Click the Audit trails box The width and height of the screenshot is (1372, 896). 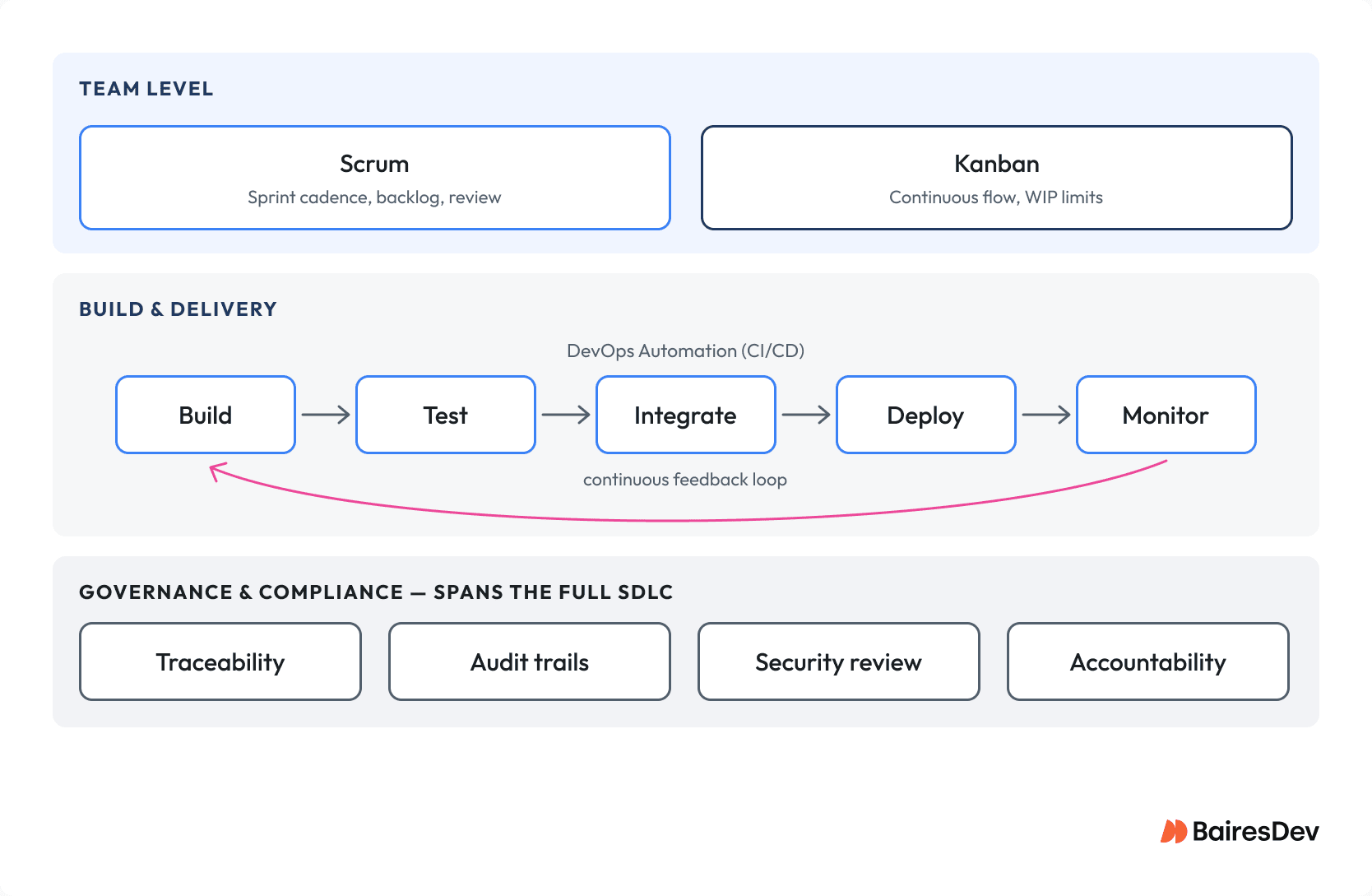[530, 662]
